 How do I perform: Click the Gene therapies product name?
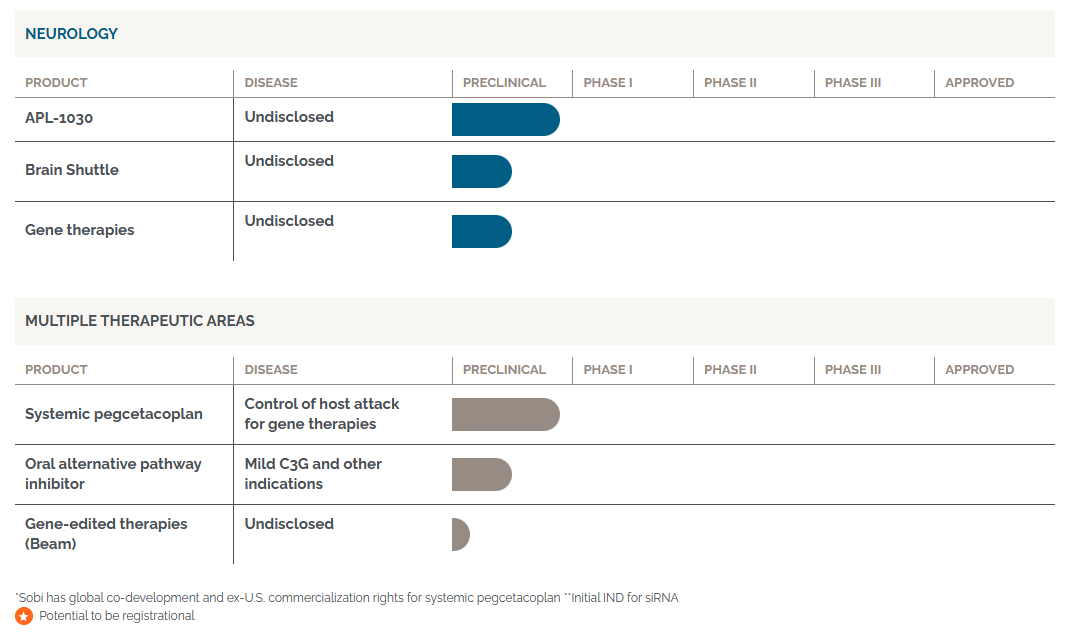coord(80,230)
